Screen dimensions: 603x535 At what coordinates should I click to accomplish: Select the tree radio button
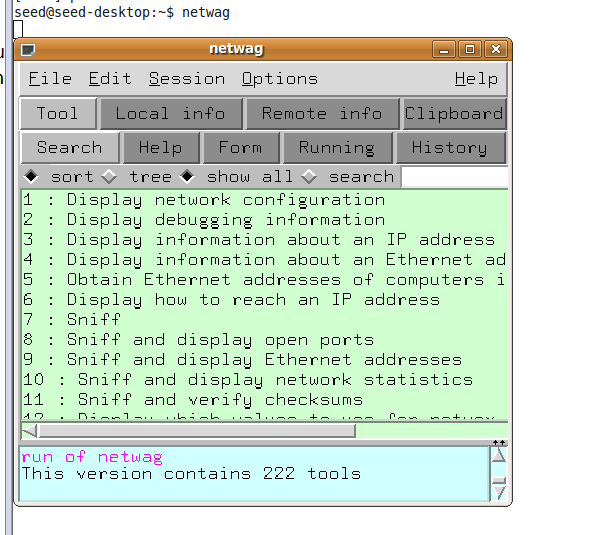point(109,177)
